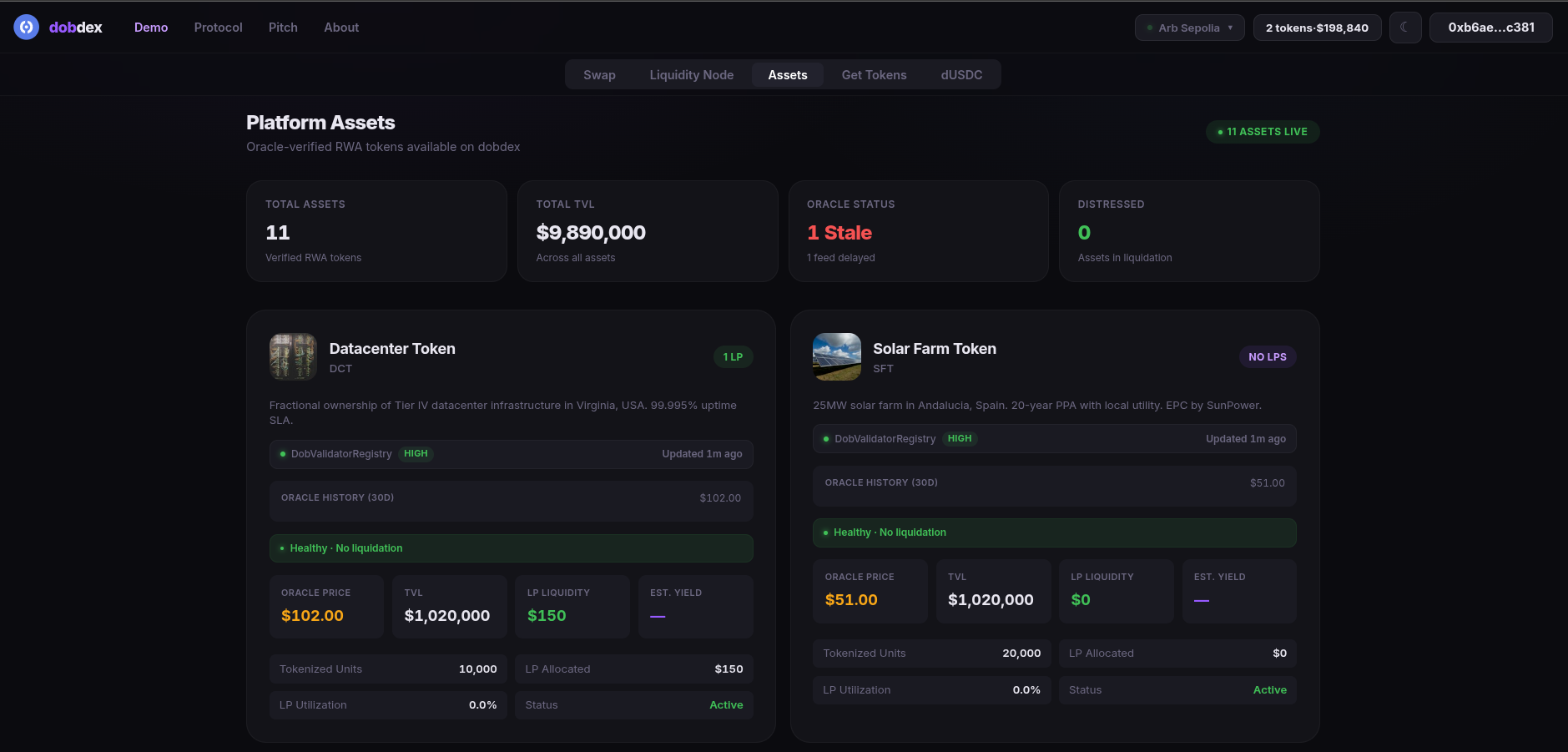Click the 1 LP badge on Datacenter Token
Image resolution: width=1568 pixels, height=752 pixels.
click(x=733, y=357)
